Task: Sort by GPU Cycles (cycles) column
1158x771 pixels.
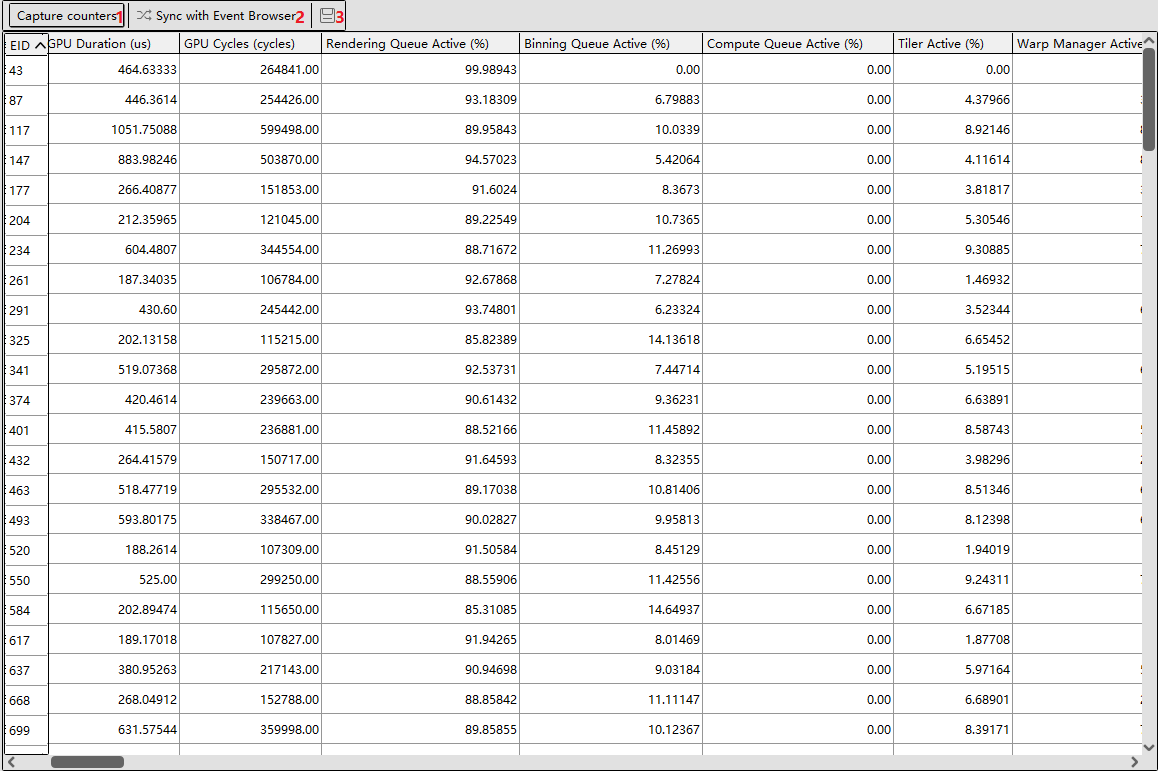Action: (250, 44)
